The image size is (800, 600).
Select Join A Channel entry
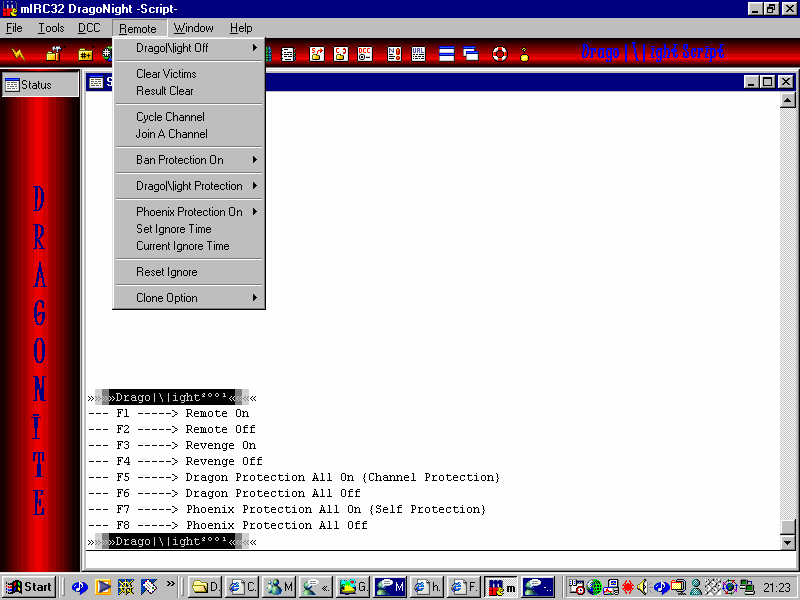click(x=189, y=134)
